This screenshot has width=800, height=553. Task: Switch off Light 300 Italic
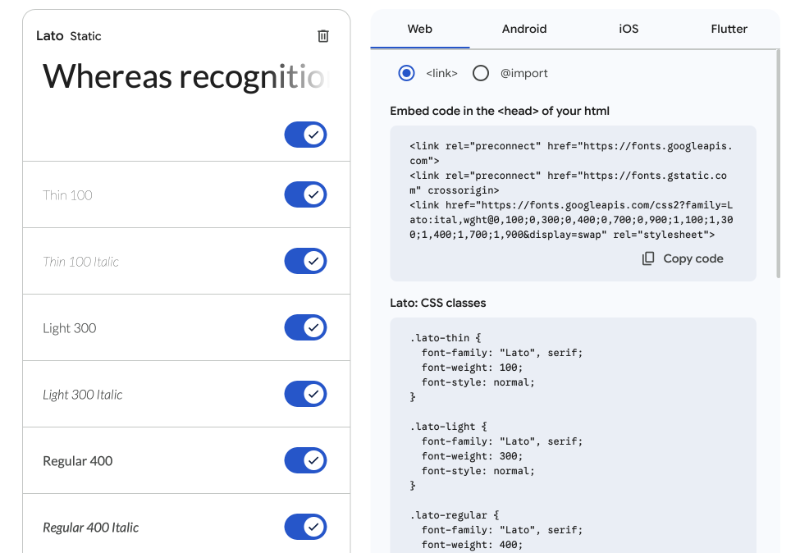[306, 394]
